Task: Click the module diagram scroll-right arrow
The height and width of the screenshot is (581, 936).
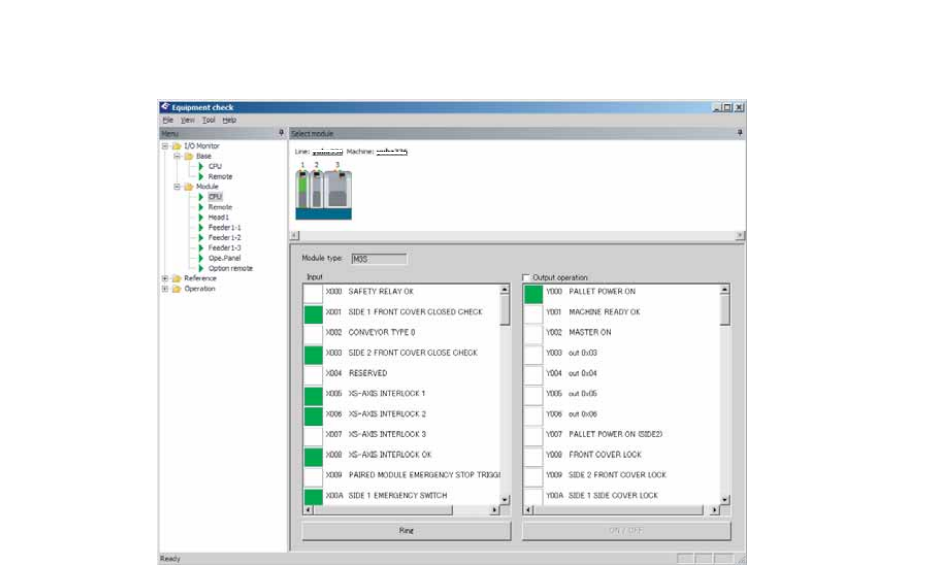Action: point(740,235)
